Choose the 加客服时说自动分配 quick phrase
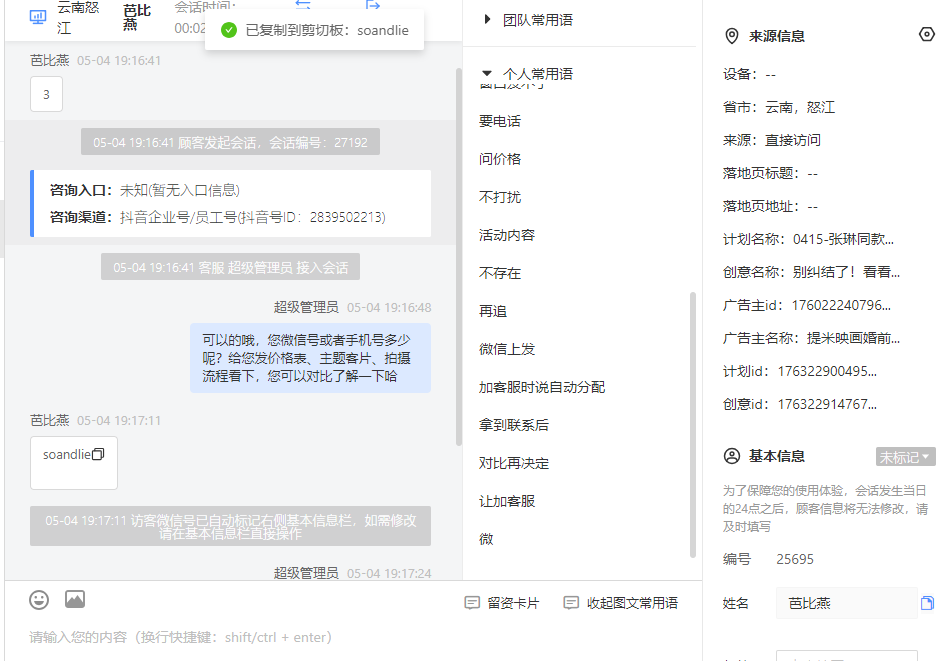 point(542,387)
